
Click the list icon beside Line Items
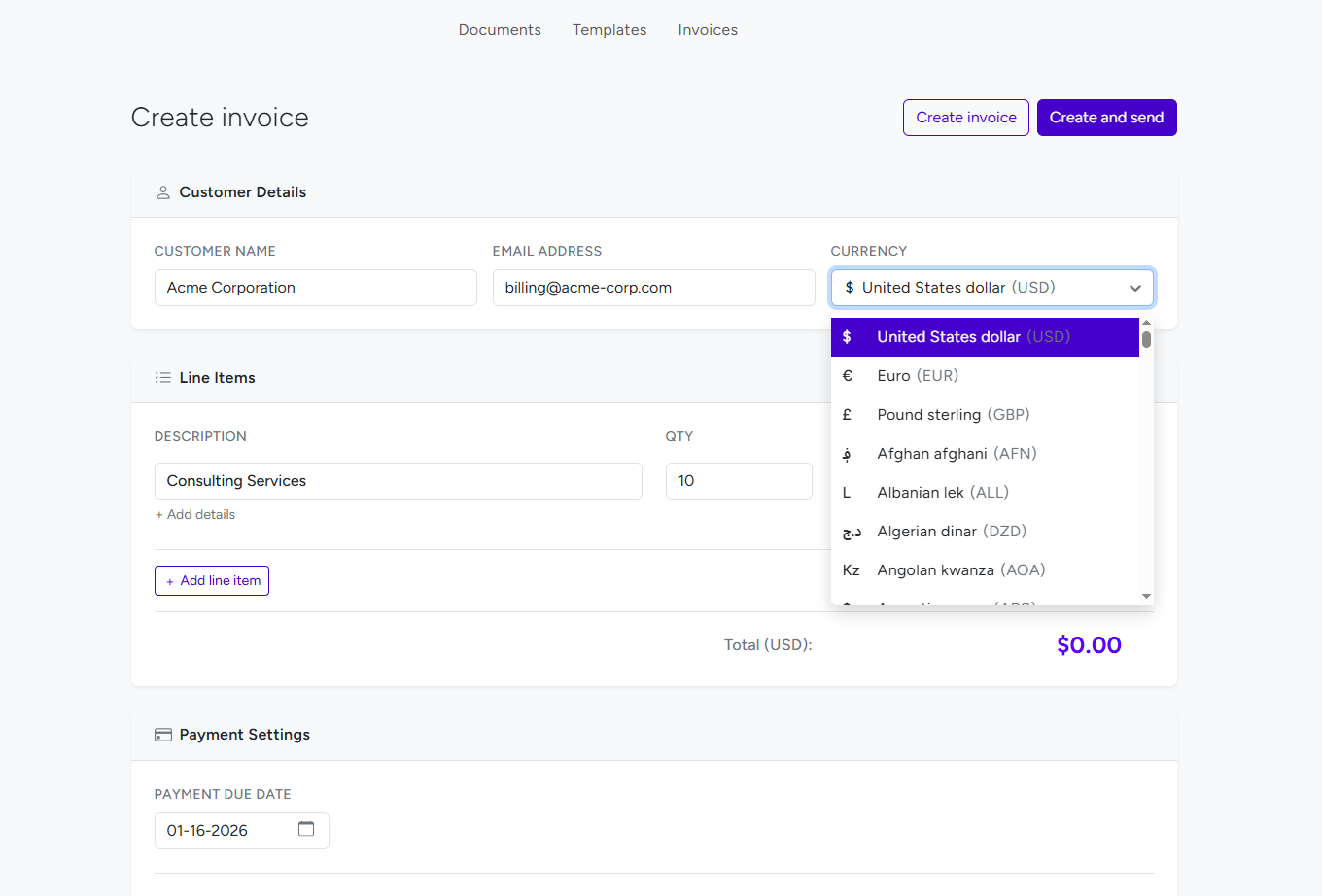pos(162,377)
